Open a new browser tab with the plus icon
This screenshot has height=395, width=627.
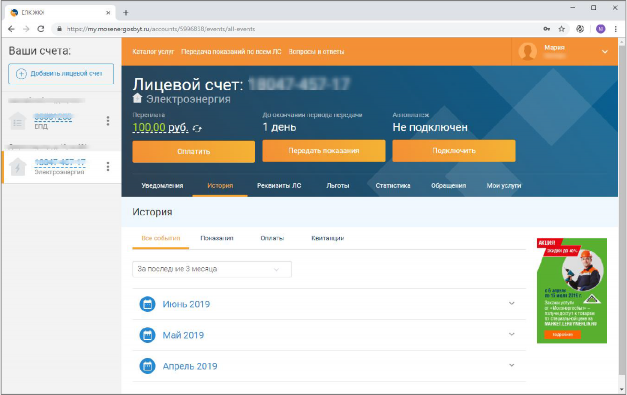tap(126, 13)
